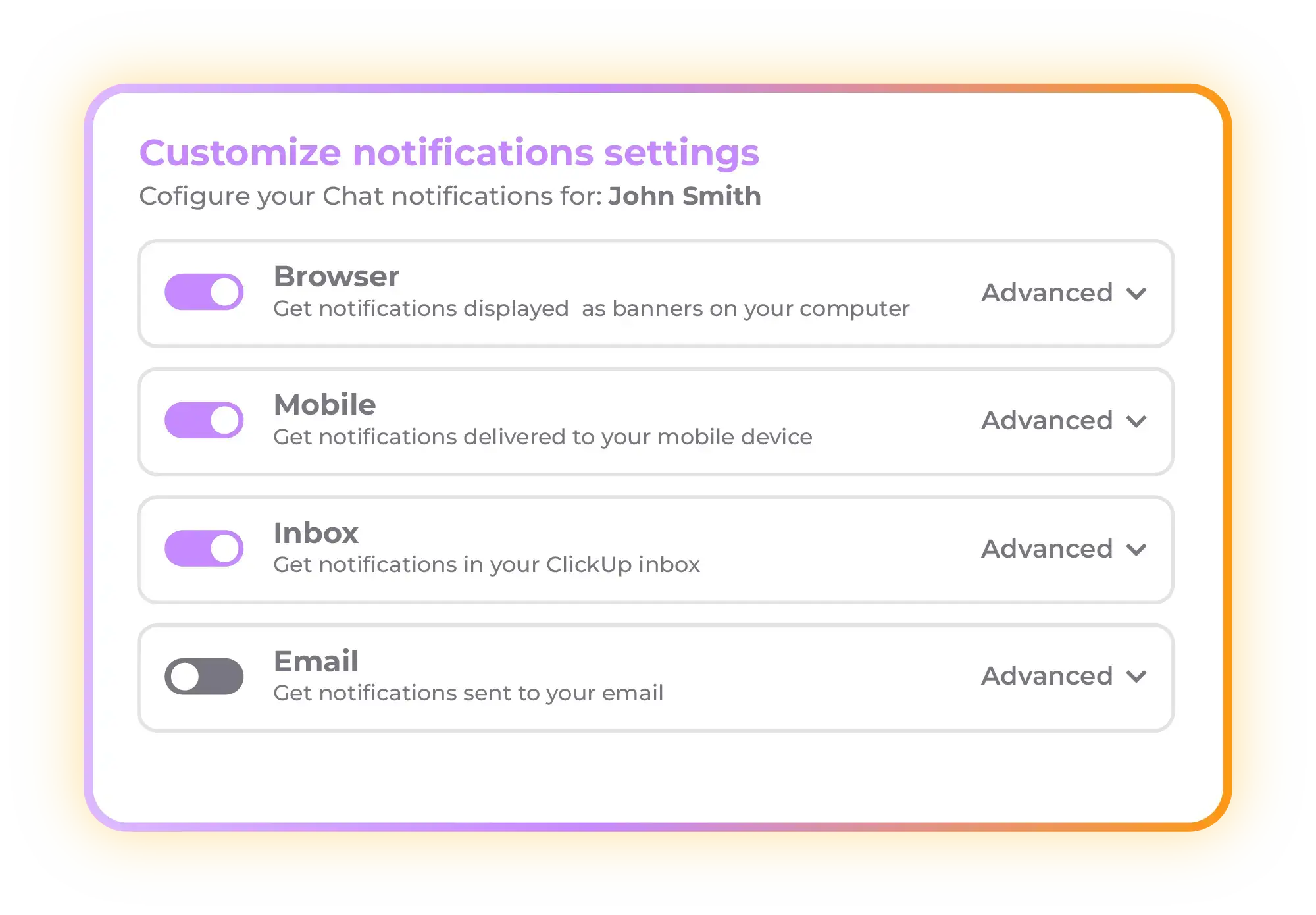
Task: Click the chevron arrow in the Email row
Action: pos(1136,677)
